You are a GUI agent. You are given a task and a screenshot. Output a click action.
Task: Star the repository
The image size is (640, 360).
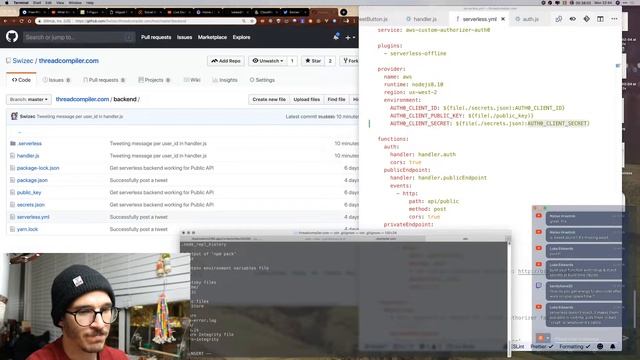click(x=313, y=61)
